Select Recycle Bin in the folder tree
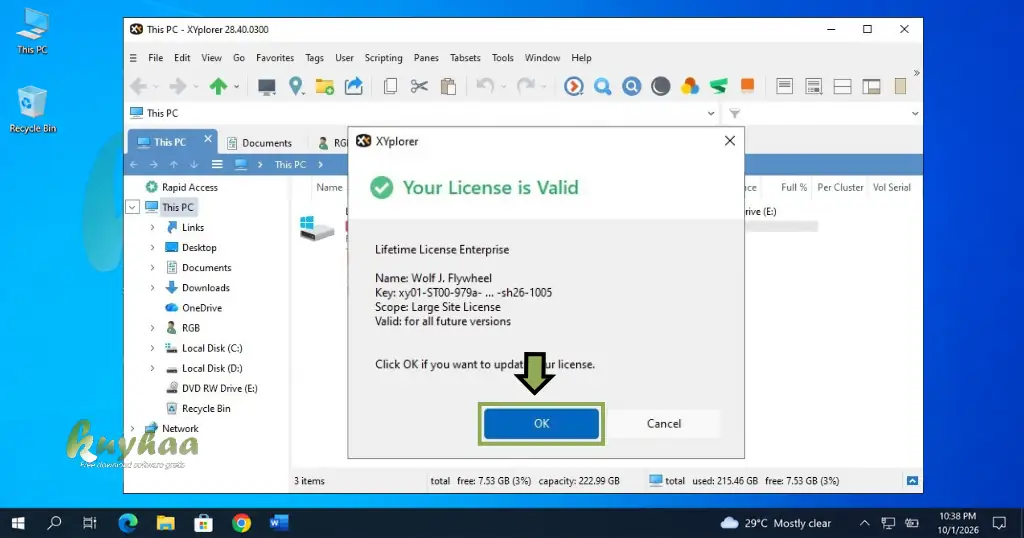This screenshot has height=538, width=1024. 206,409
